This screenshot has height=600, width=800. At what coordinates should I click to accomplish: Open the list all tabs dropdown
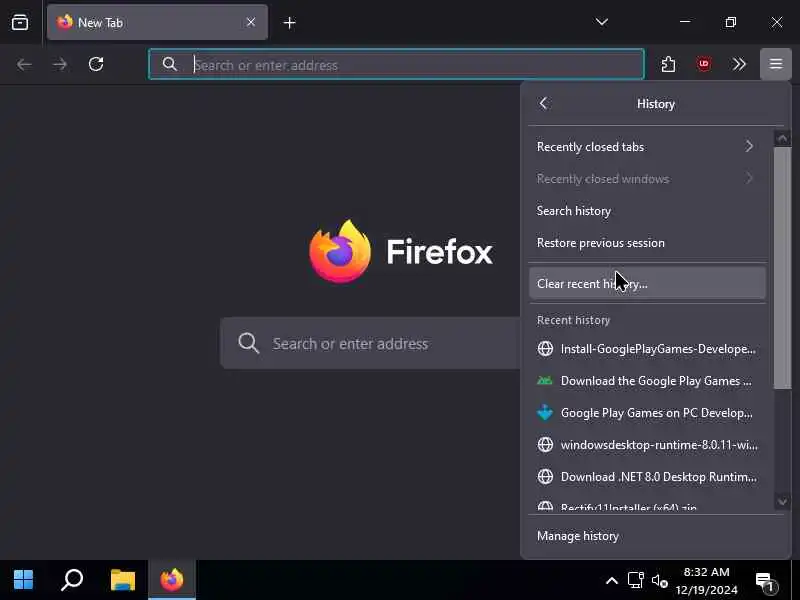click(602, 22)
